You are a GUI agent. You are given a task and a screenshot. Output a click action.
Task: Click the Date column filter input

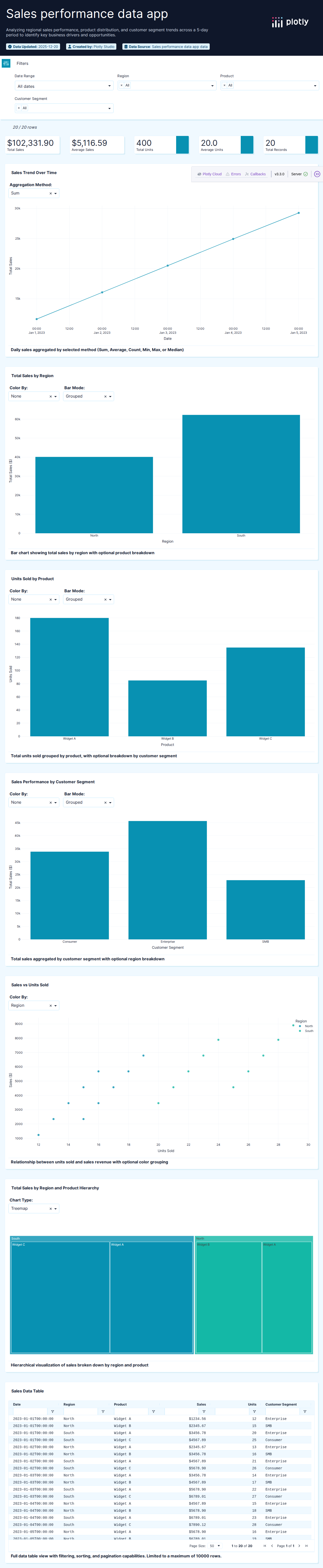point(30,1412)
